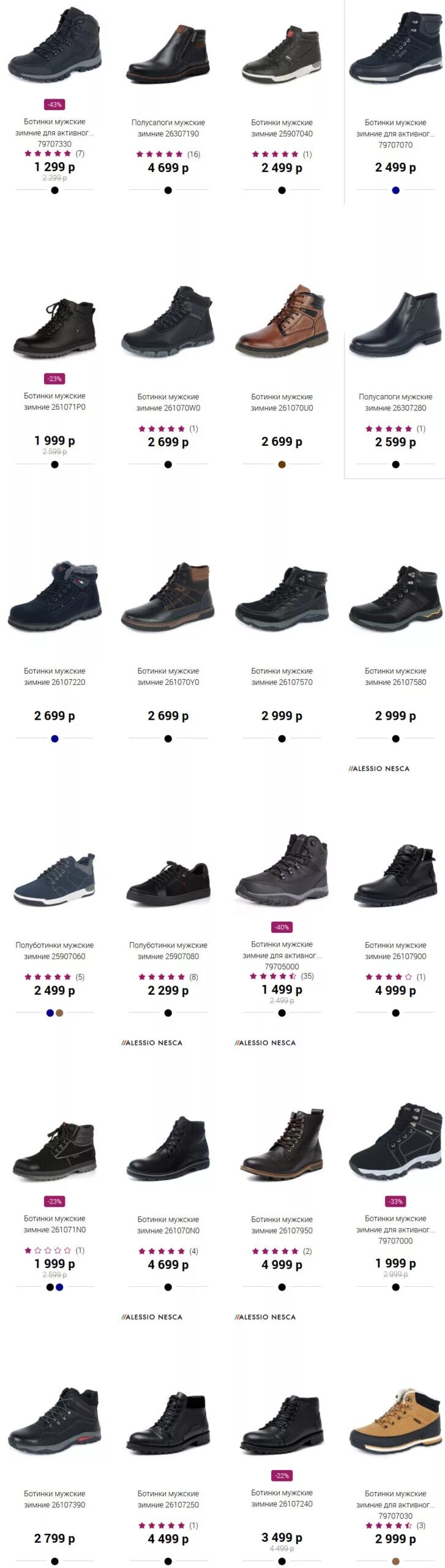Viewport: 445px width, 1568px height.
Task: Select the blue color dot for 261071N0
Action: tap(59, 1287)
